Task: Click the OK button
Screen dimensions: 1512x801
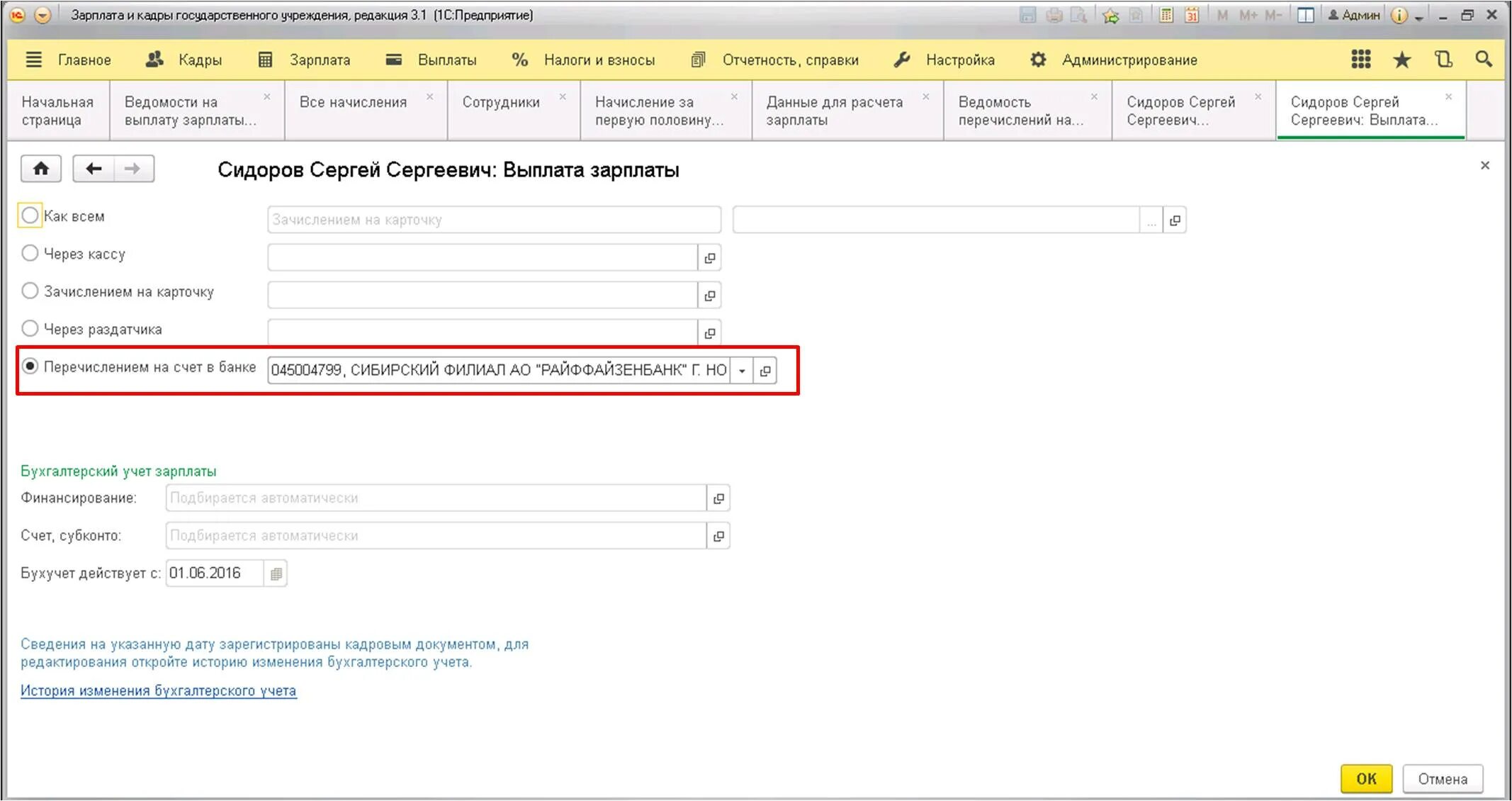Action: [x=1365, y=779]
